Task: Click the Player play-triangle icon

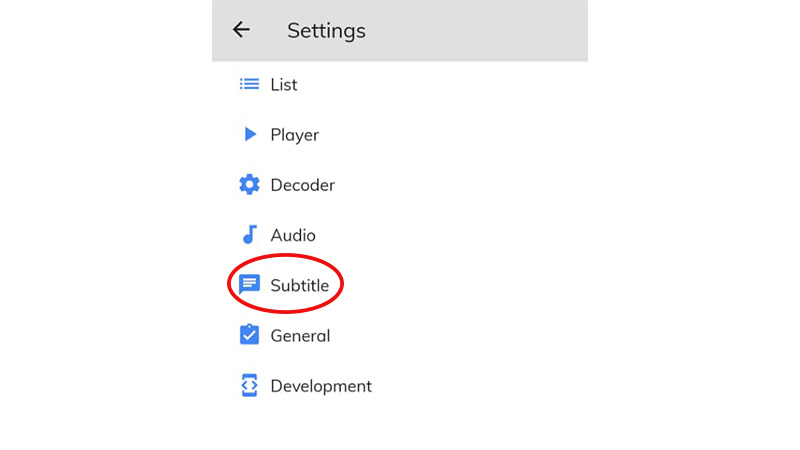Action: [250, 134]
